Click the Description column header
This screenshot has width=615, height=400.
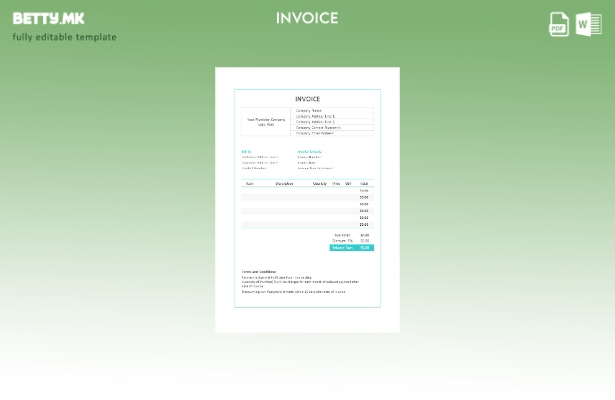(x=285, y=184)
